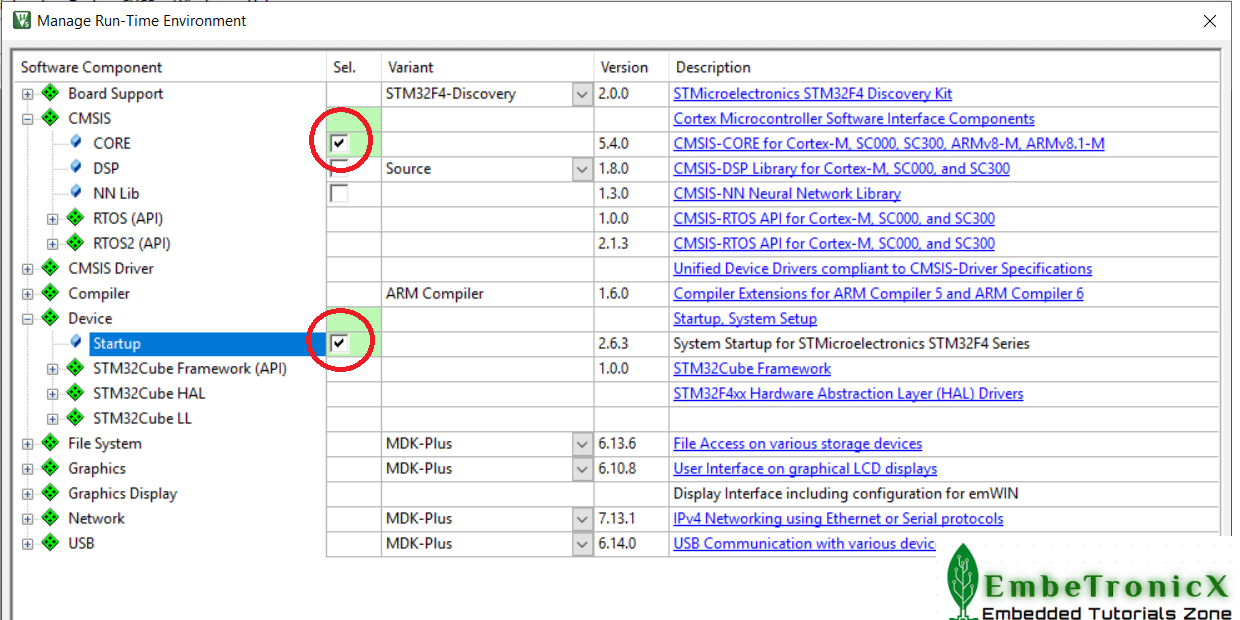1240x620 pixels.
Task: Open IPv4 Networking using Ethernet link
Action: tap(839, 518)
